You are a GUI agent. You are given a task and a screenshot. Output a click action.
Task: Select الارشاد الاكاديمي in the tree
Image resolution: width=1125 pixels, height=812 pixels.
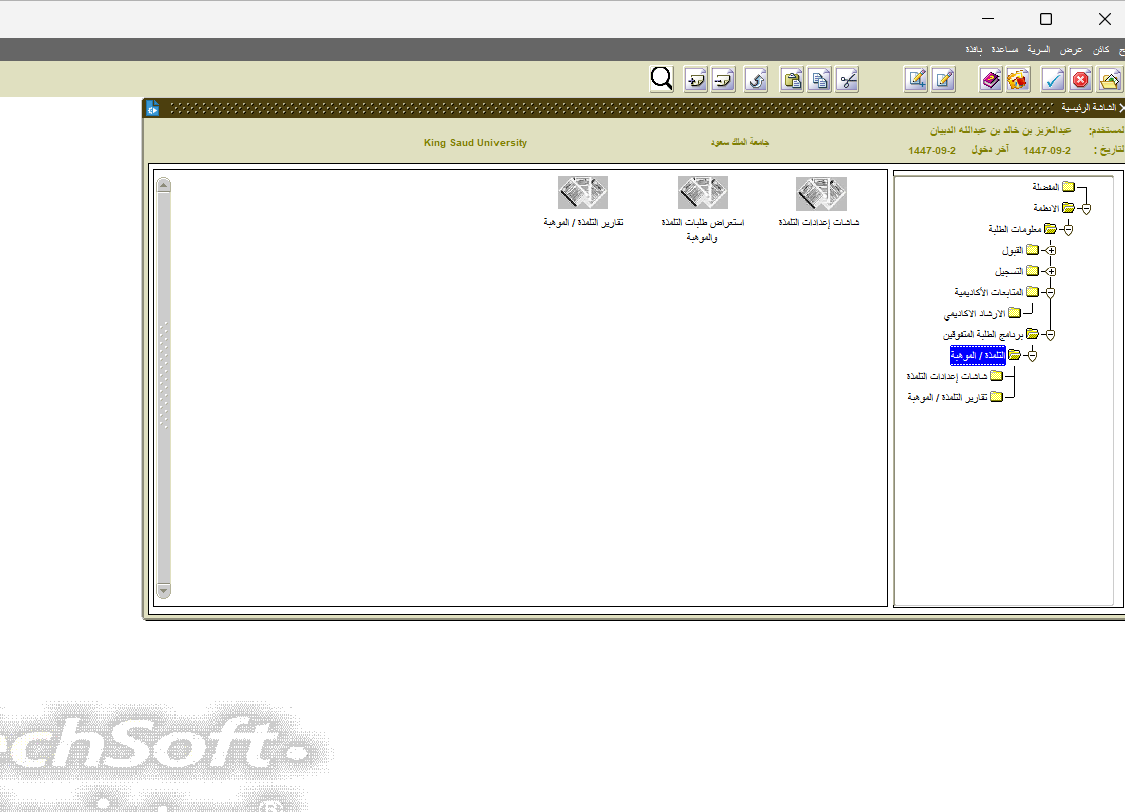click(x=974, y=314)
